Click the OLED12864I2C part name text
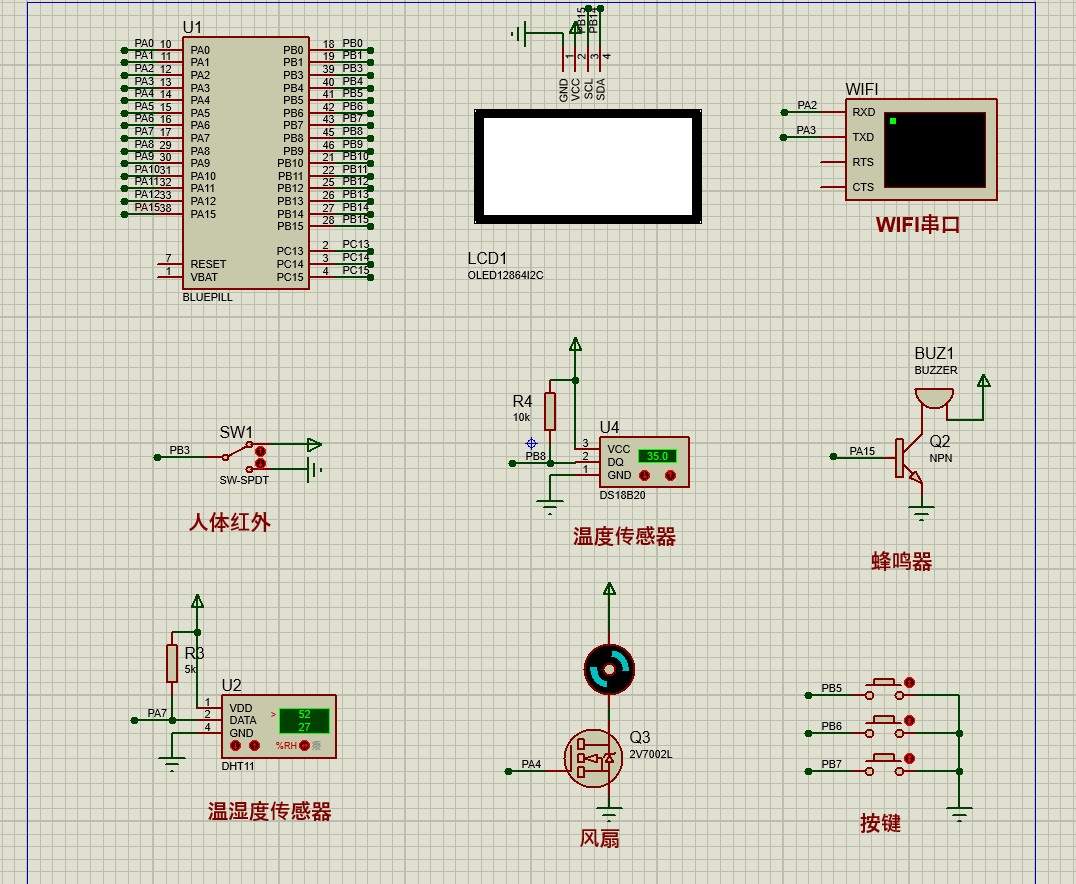The height and width of the screenshot is (884, 1076). pyautogui.click(x=506, y=275)
